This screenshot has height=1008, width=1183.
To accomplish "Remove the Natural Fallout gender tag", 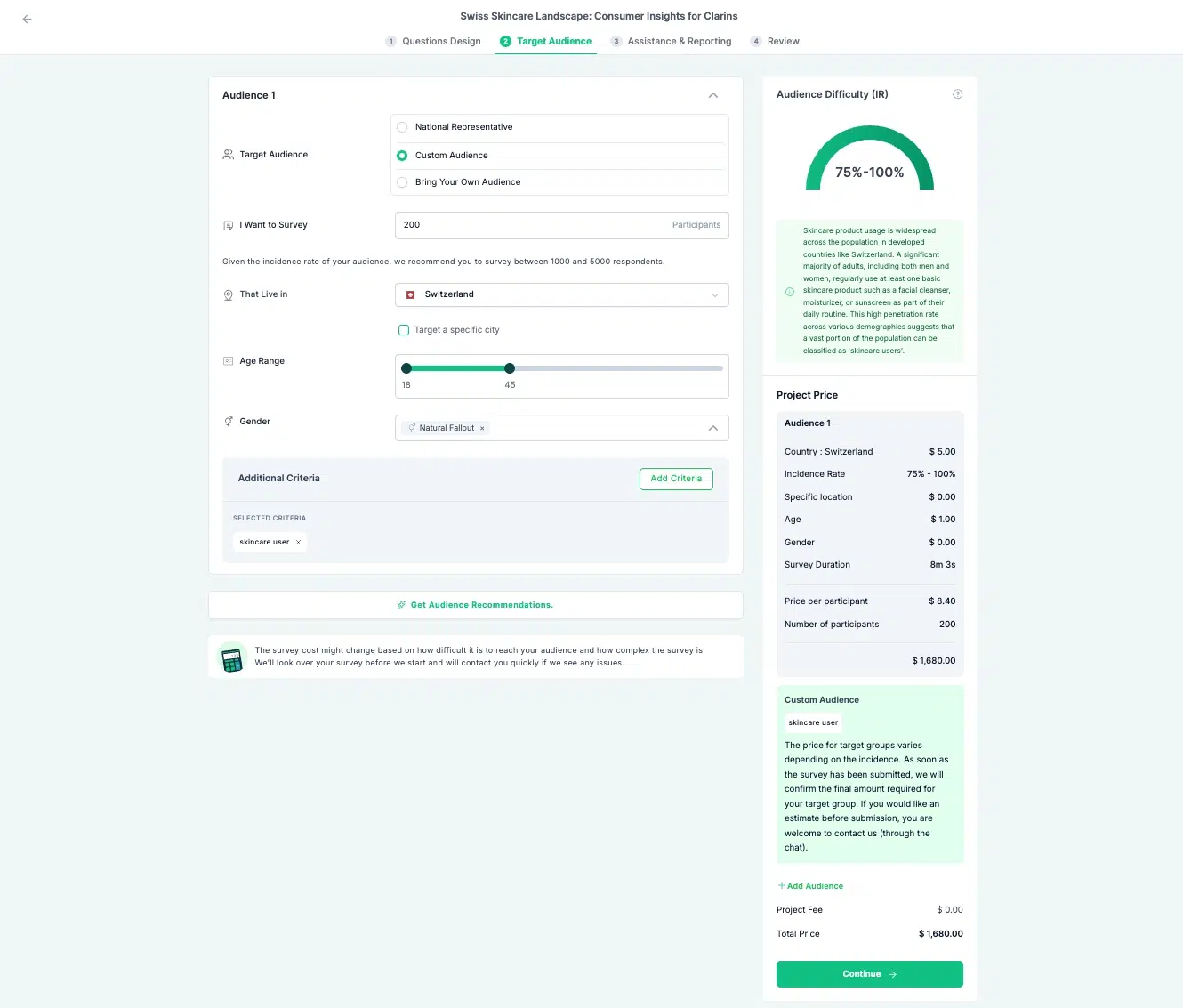I will pos(482,428).
